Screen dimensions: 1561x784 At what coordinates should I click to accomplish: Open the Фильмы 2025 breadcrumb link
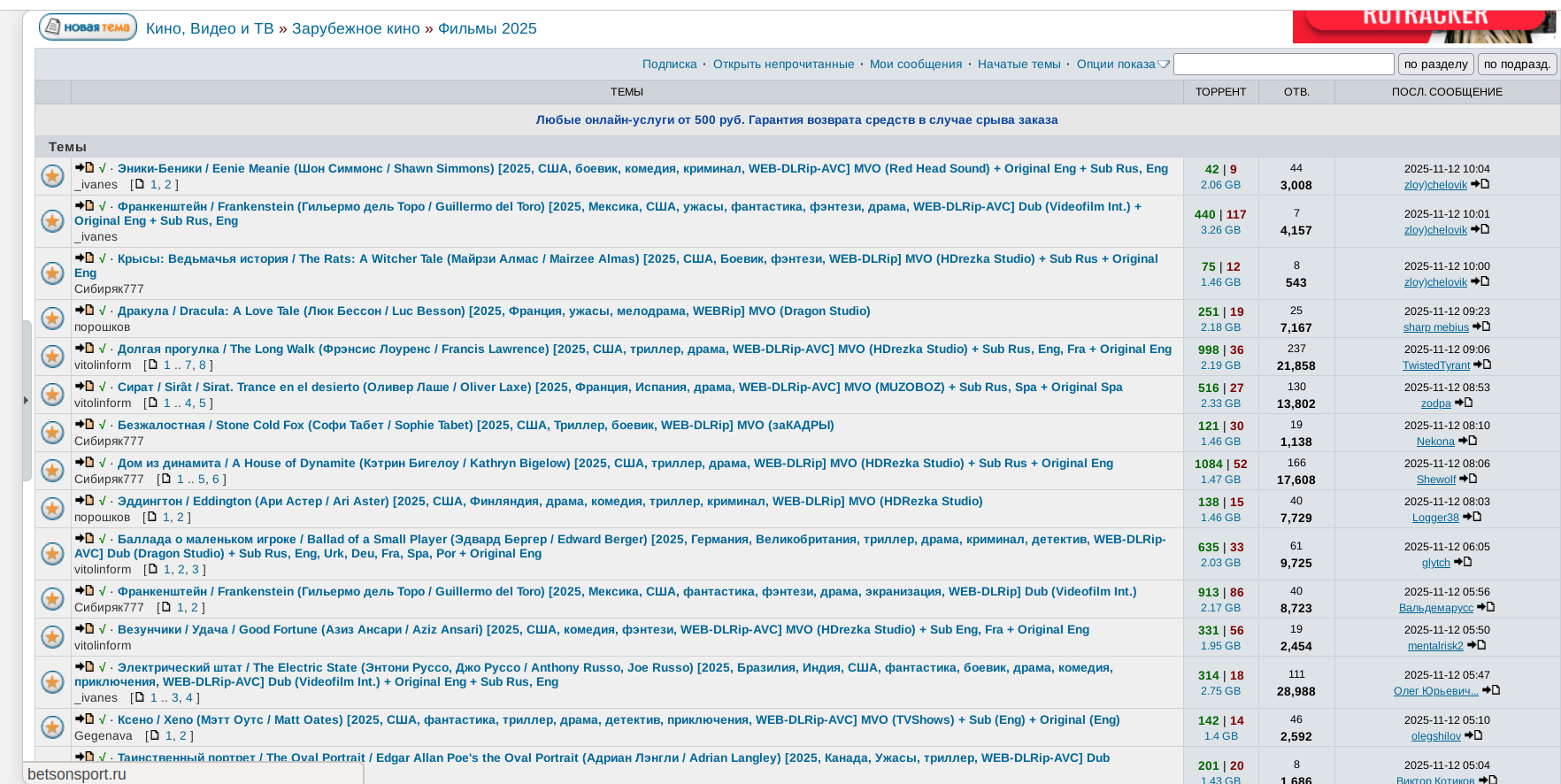[x=488, y=28]
